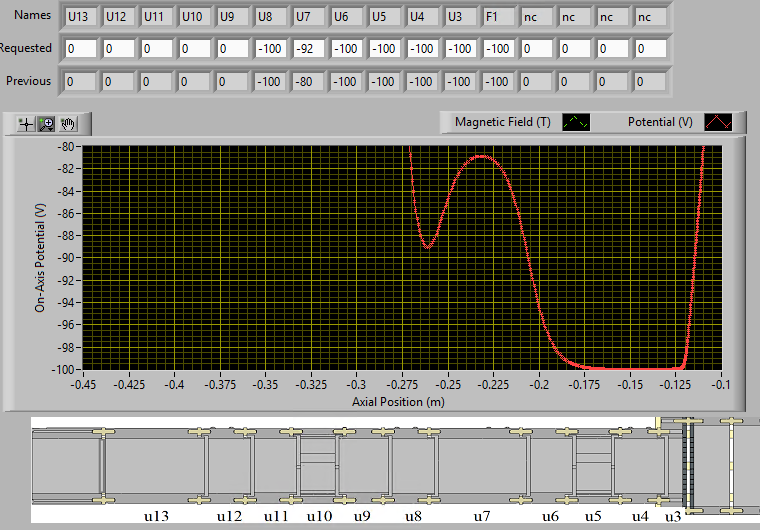
Task: Click the Previous row label
Action: pos(28,80)
